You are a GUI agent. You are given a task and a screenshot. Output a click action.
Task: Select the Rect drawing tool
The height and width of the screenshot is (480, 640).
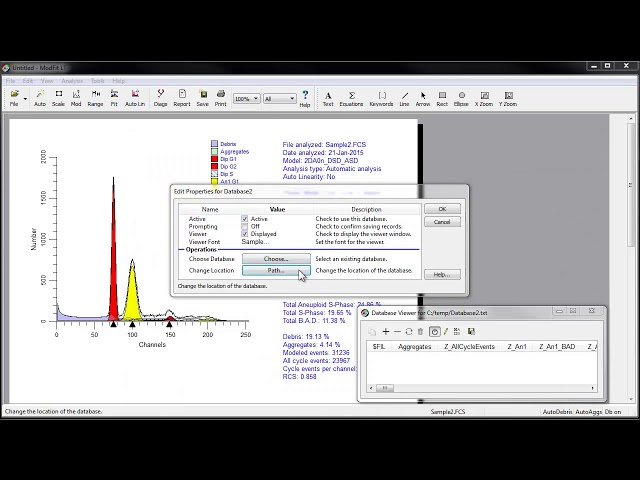click(442, 99)
